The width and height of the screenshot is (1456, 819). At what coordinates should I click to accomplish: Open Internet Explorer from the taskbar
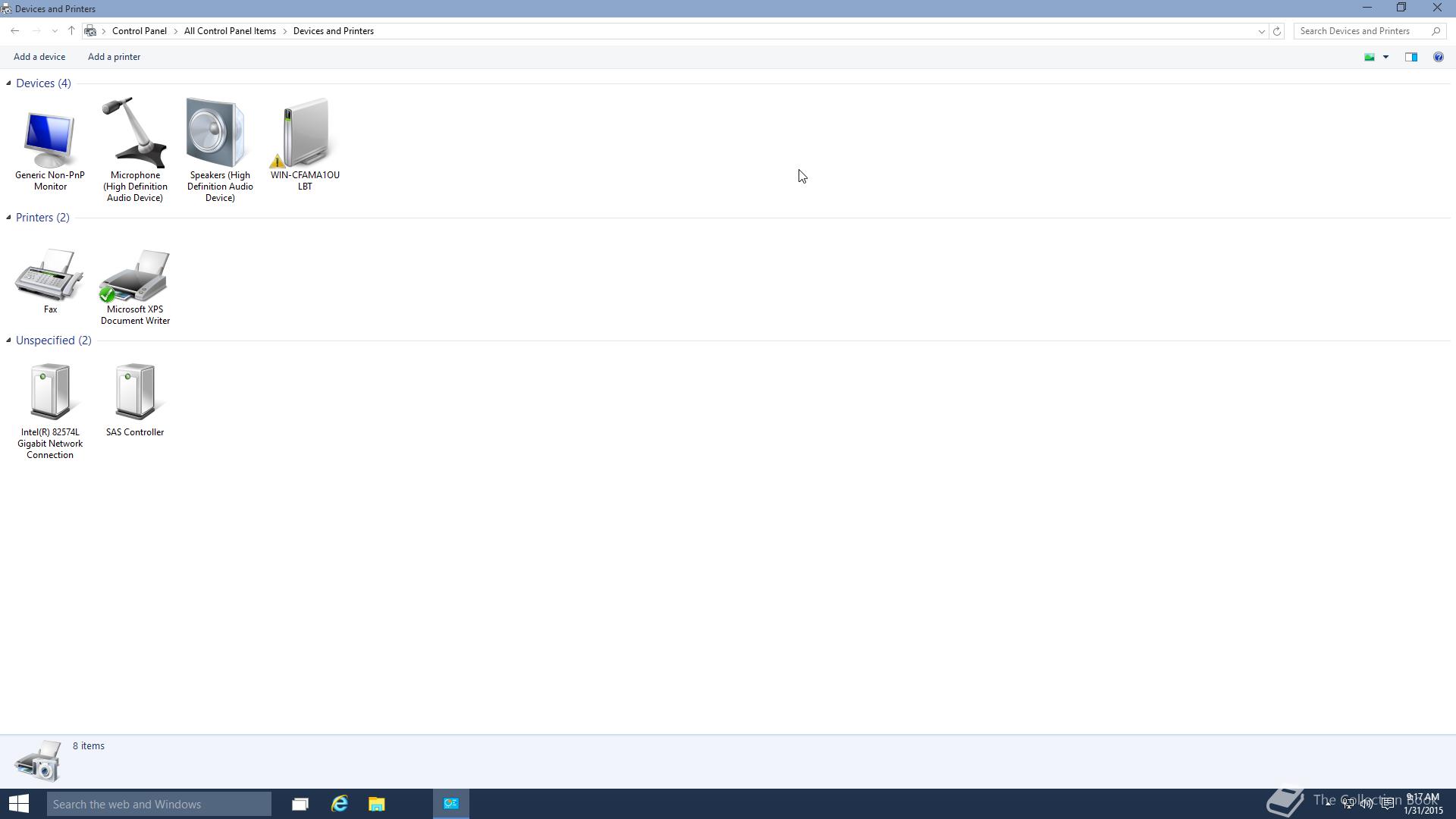coord(339,804)
